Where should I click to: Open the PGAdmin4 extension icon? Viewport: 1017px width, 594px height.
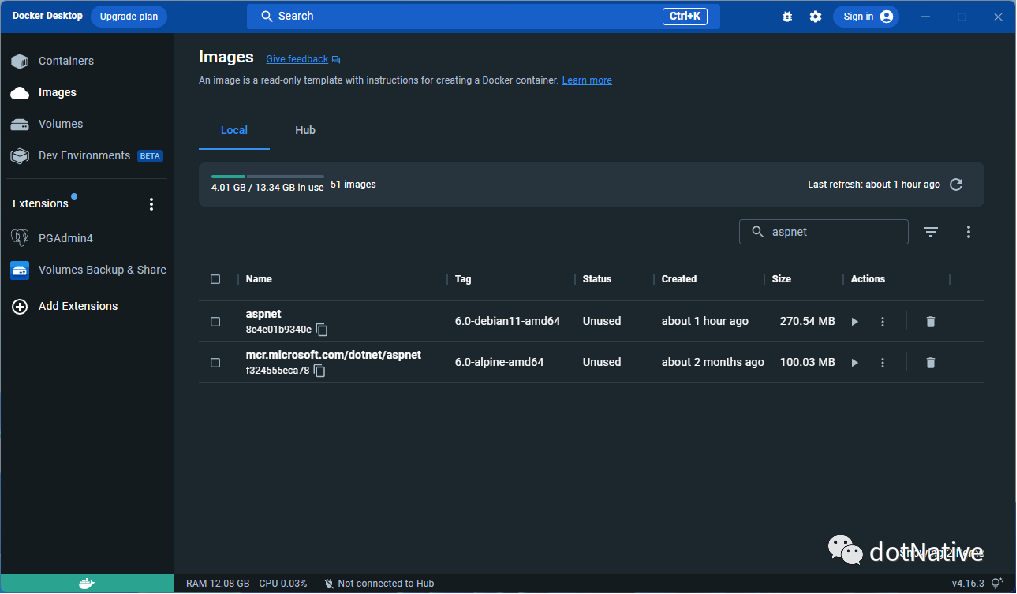coord(19,238)
